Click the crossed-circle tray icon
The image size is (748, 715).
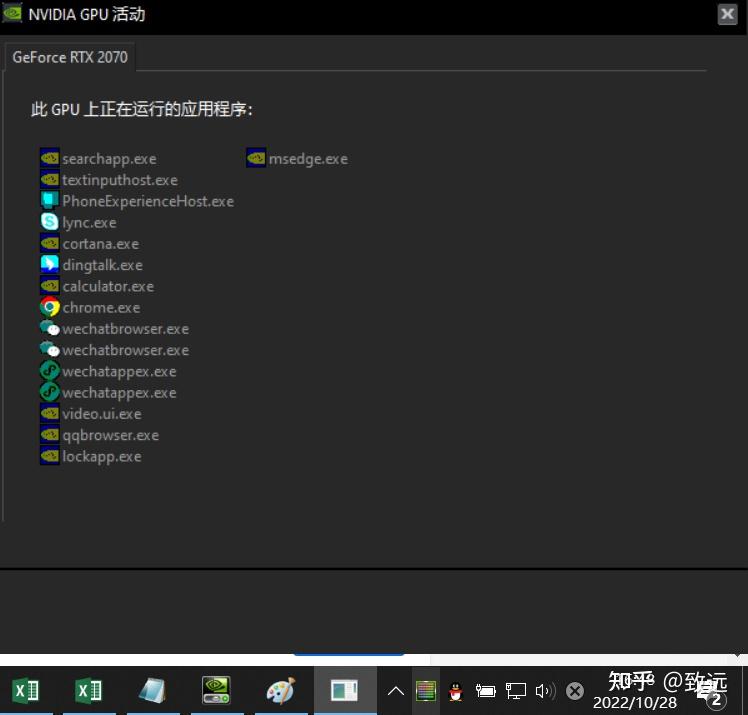click(x=575, y=691)
